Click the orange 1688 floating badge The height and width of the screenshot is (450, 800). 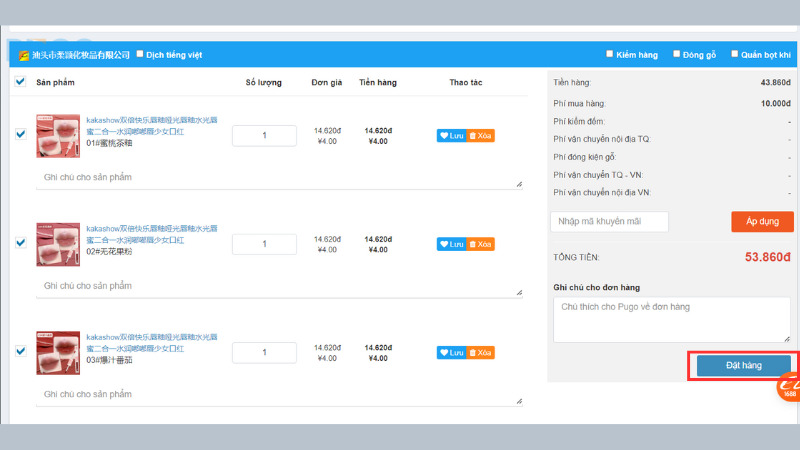789,385
